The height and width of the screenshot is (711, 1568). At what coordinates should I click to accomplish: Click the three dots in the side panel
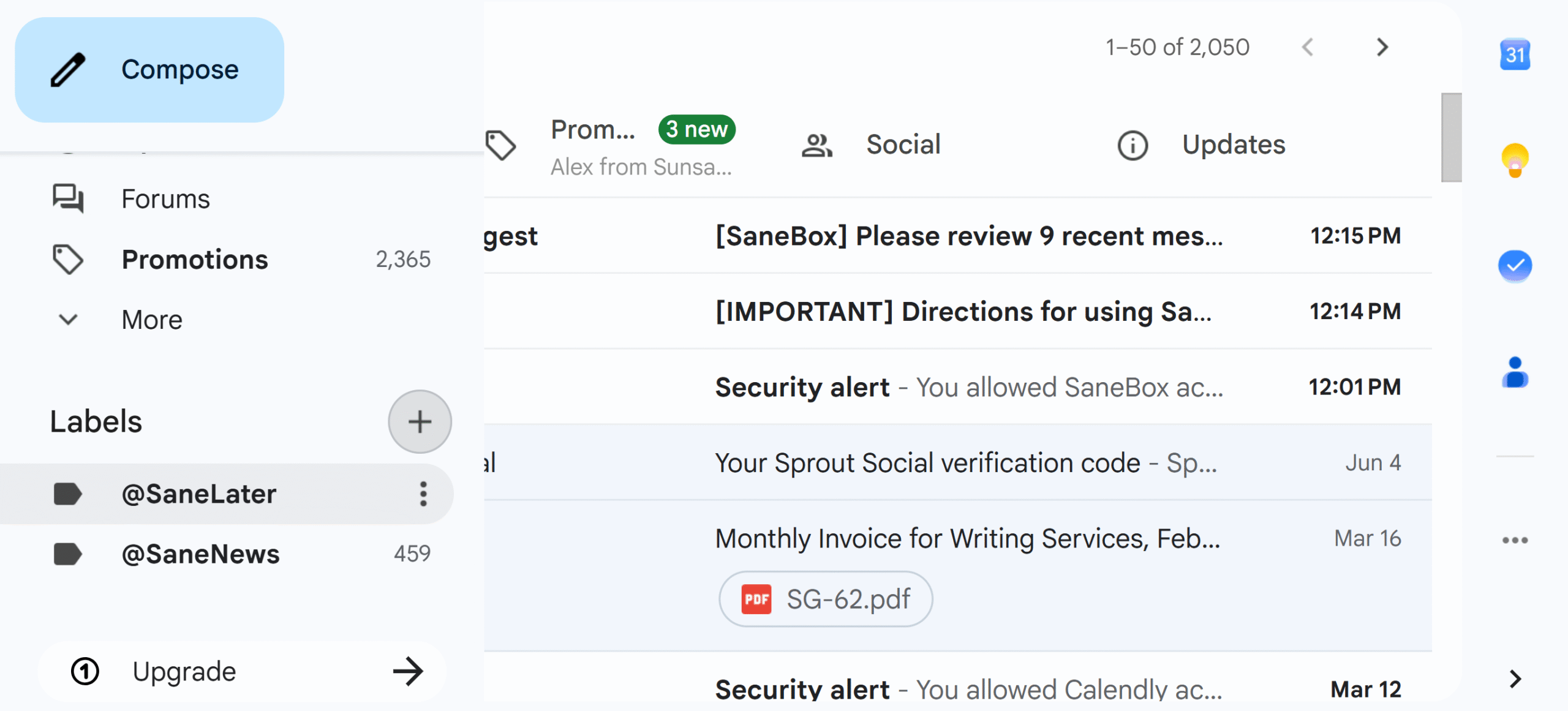[x=1515, y=540]
